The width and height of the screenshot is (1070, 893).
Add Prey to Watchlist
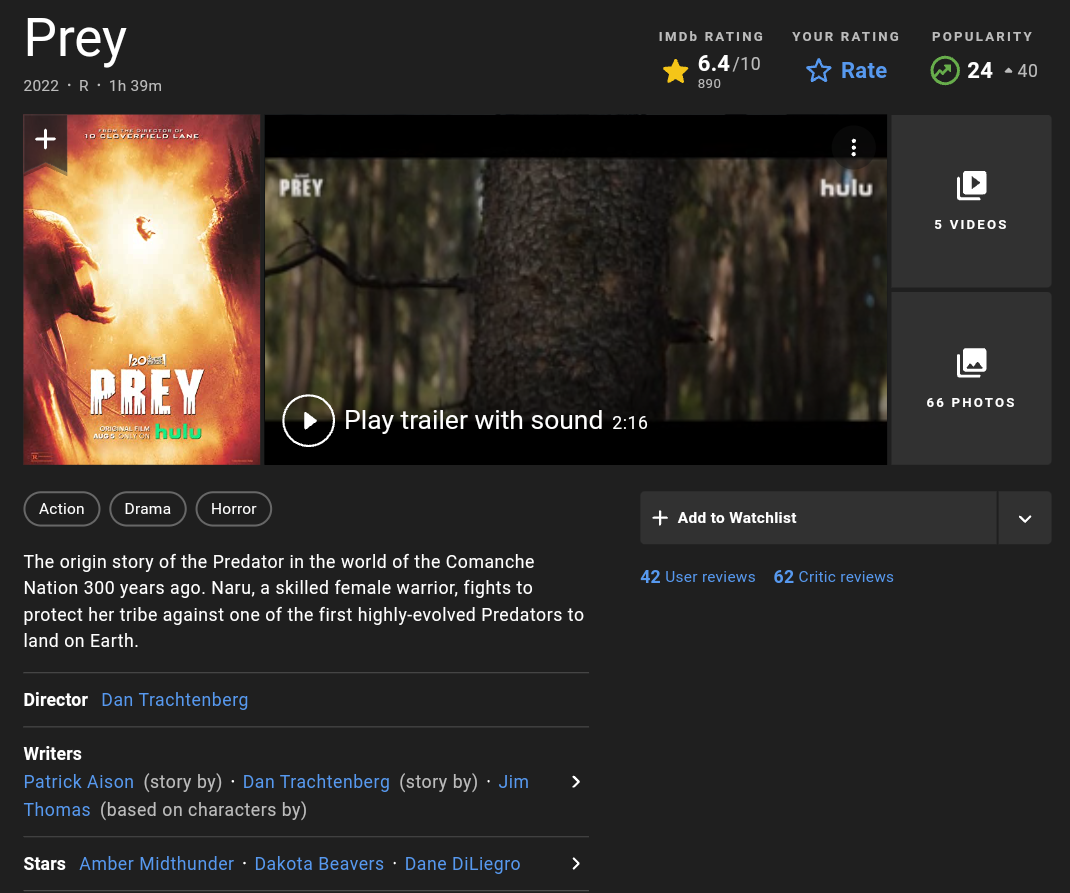click(x=818, y=518)
